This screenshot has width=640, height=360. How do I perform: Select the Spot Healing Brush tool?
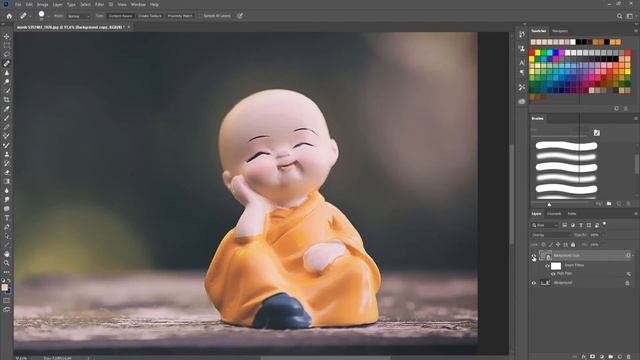(x=7, y=64)
